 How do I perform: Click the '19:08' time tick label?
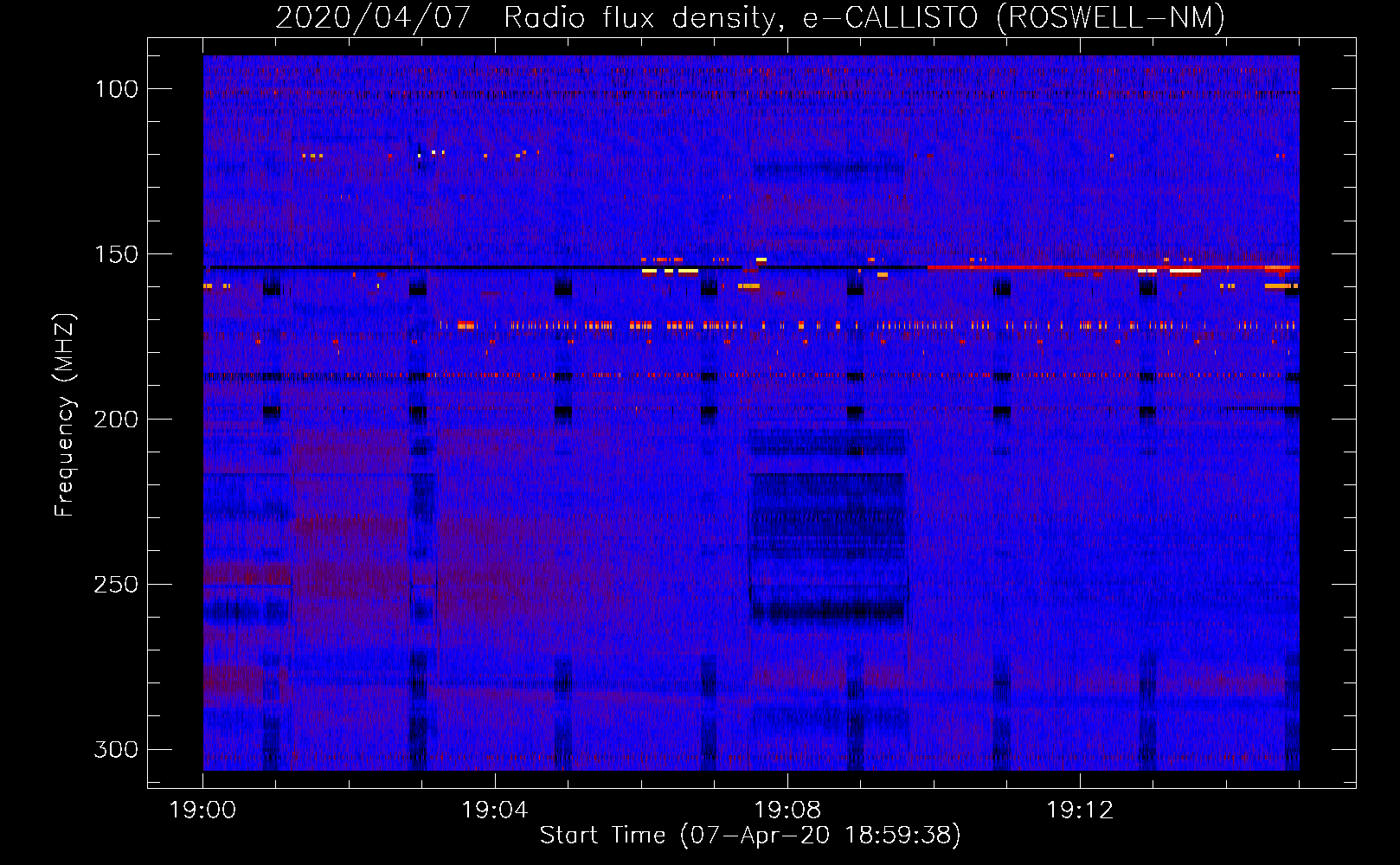pyautogui.click(x=787, y=811)
